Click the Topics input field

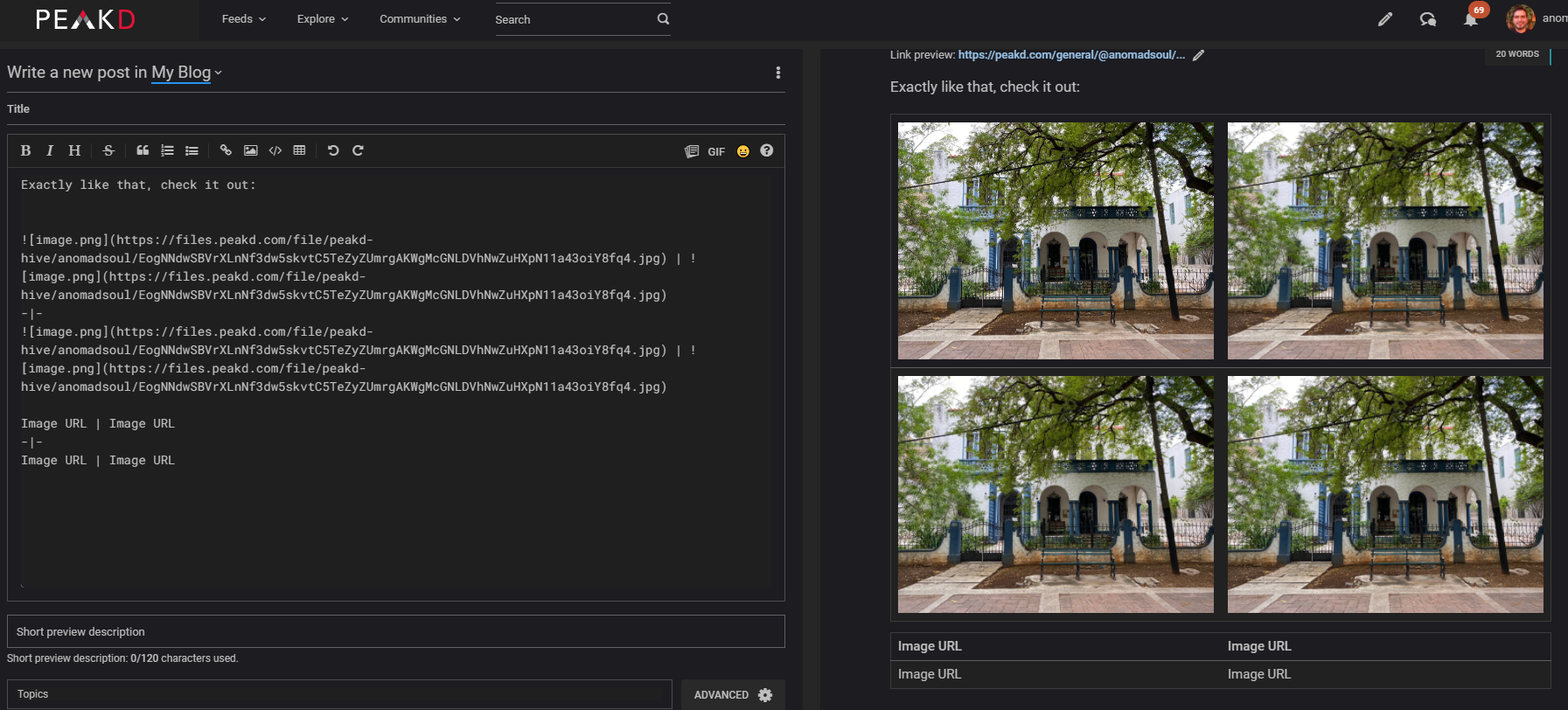[x=339, y=694]
